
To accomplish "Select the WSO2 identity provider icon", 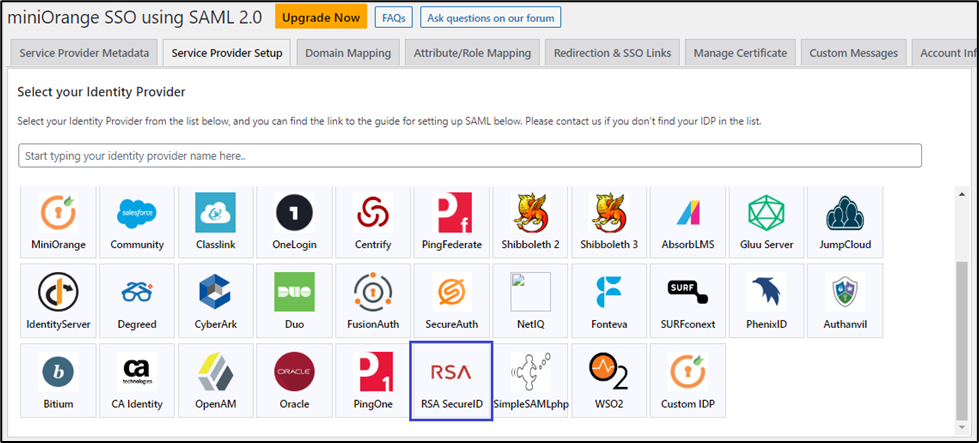I will point(609,380).
